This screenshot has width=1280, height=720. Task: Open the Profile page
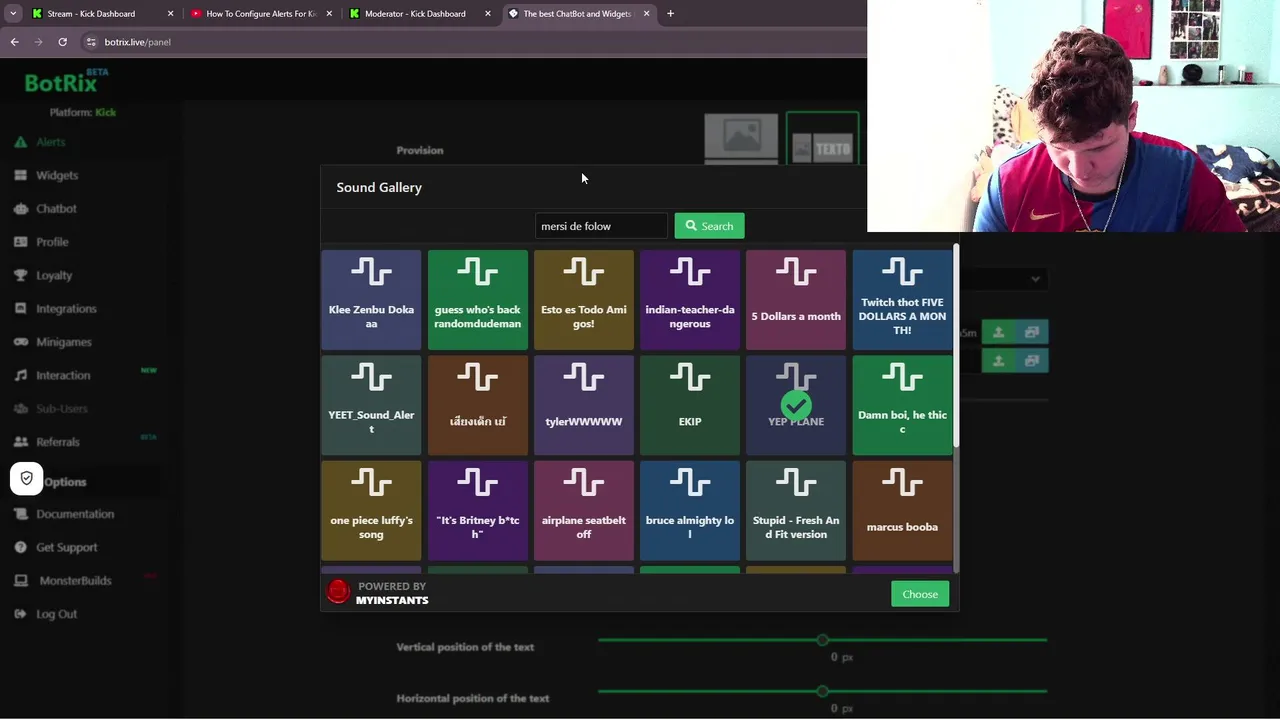click(x=52, y=242)
